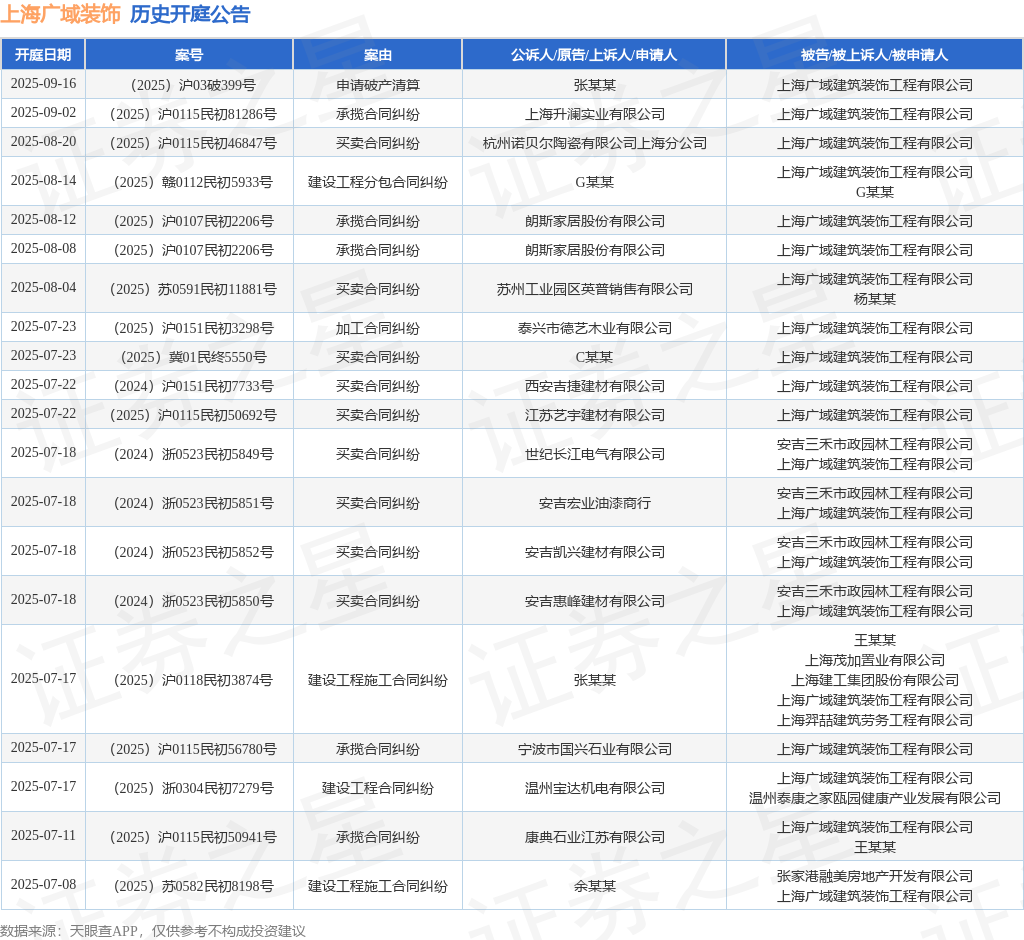The image size is (1024, 940).
Task: Click case number (2025)沪0118民初3874号
Action: coord(193,680)
